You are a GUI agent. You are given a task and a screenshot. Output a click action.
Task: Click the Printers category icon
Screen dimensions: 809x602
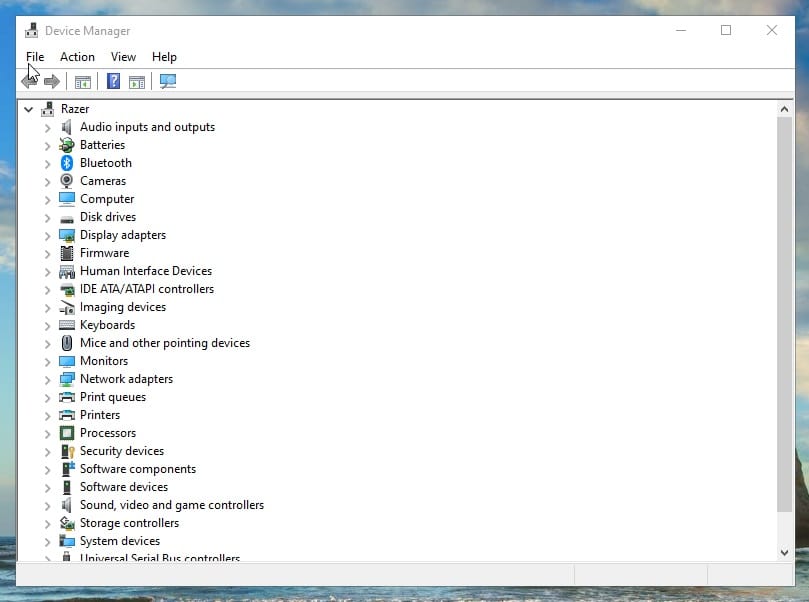click(x=67, y=415)
